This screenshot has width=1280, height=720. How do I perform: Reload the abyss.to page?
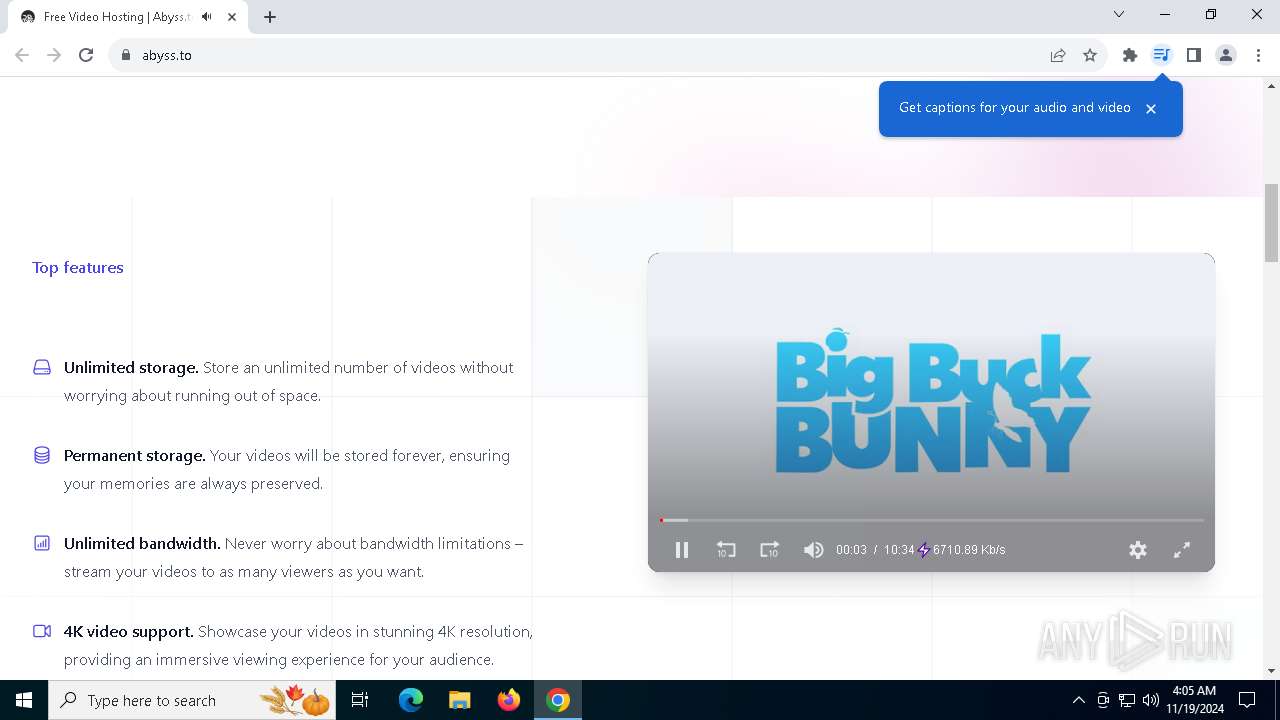coord(86,55)
